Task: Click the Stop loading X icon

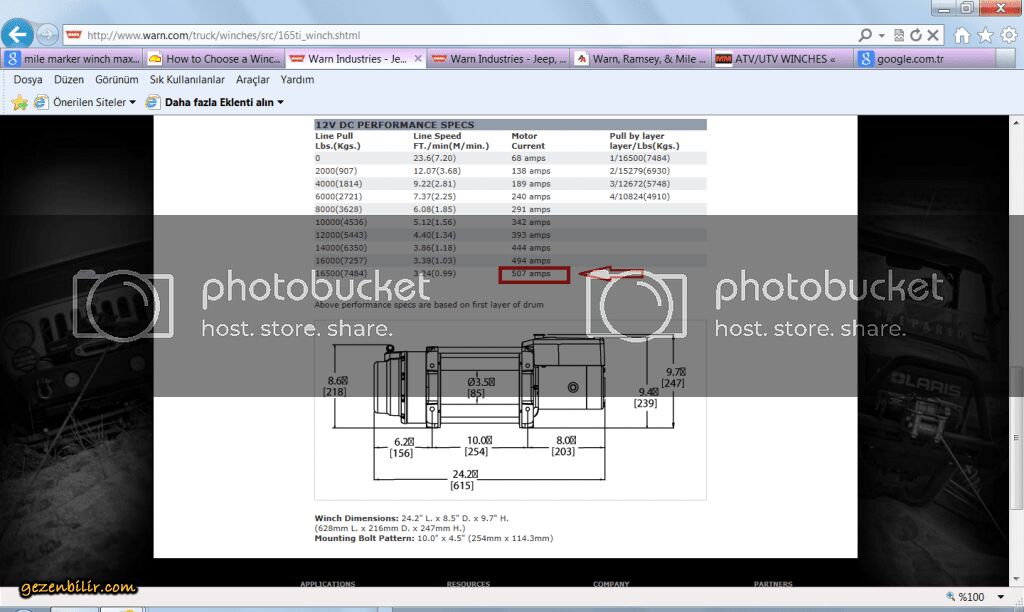Action: [x=933, y=35]
